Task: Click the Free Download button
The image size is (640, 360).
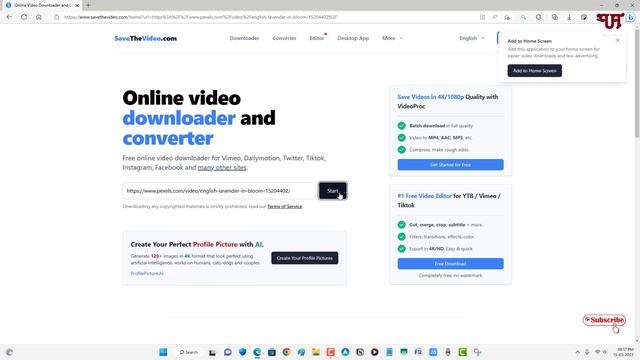Action: click(x=450, y=264)
